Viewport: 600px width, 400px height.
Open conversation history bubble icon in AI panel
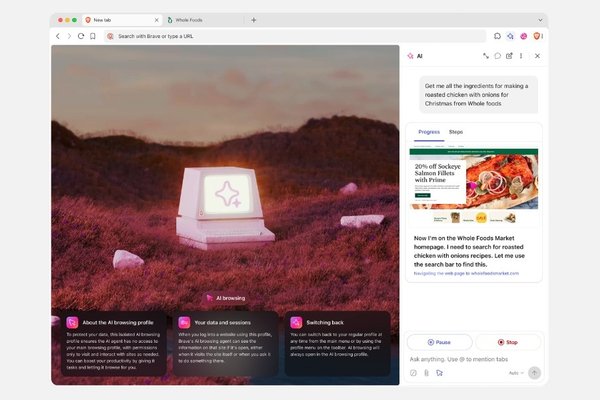pos(497,56)
